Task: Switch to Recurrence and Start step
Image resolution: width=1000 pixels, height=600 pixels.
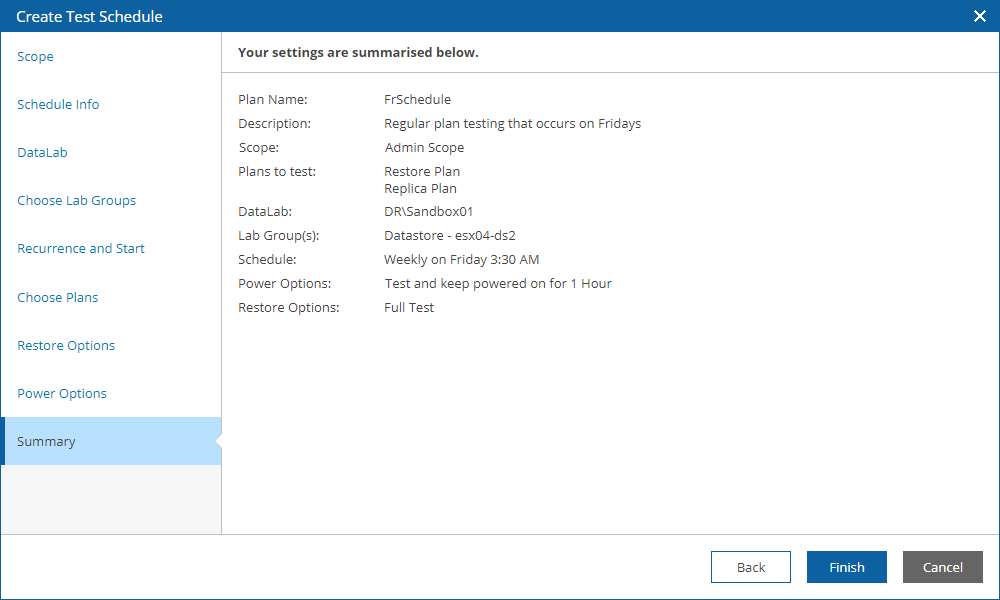Action: [x=81, y=248]
